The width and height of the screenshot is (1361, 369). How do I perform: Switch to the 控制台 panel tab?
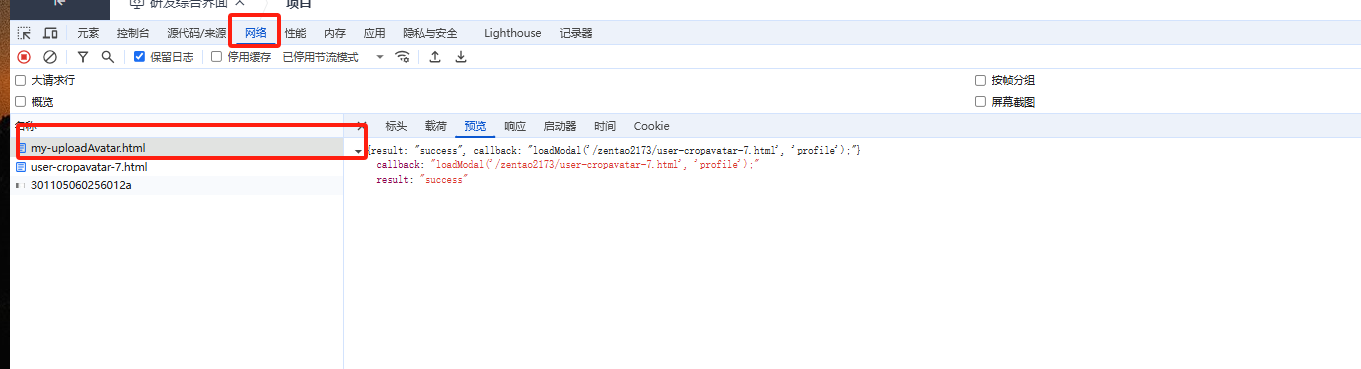[133, 33]
